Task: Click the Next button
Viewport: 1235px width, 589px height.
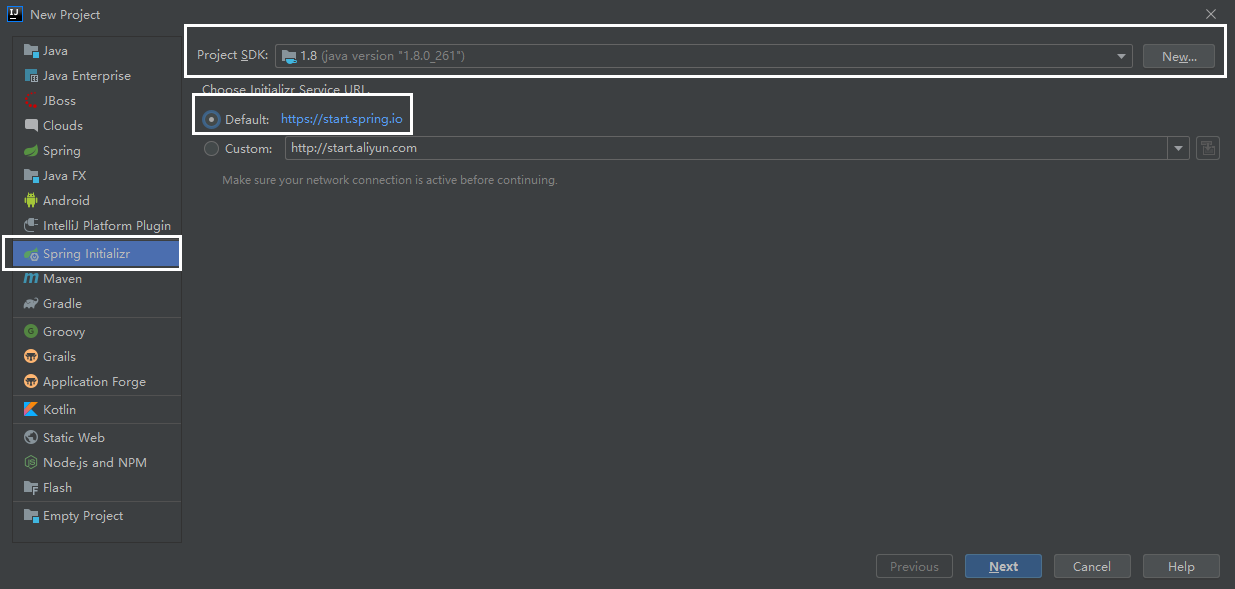Action: coord(1003,566)
